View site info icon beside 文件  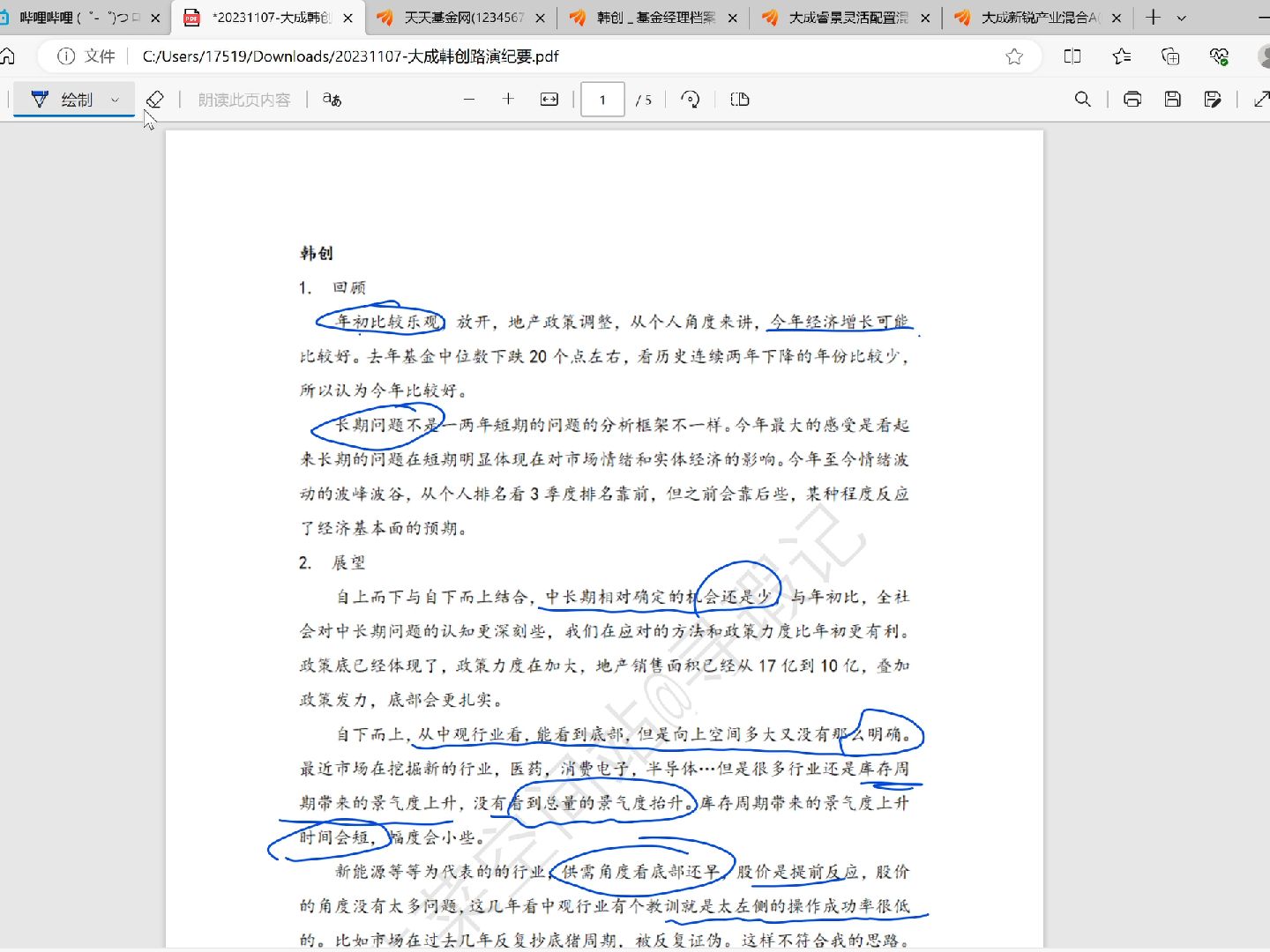(x=66, y=56)
